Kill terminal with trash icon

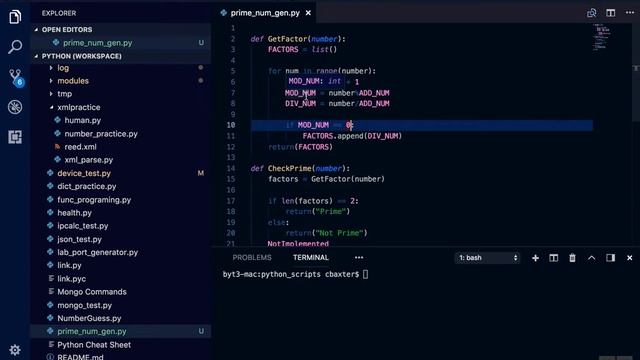coord(572,258)
